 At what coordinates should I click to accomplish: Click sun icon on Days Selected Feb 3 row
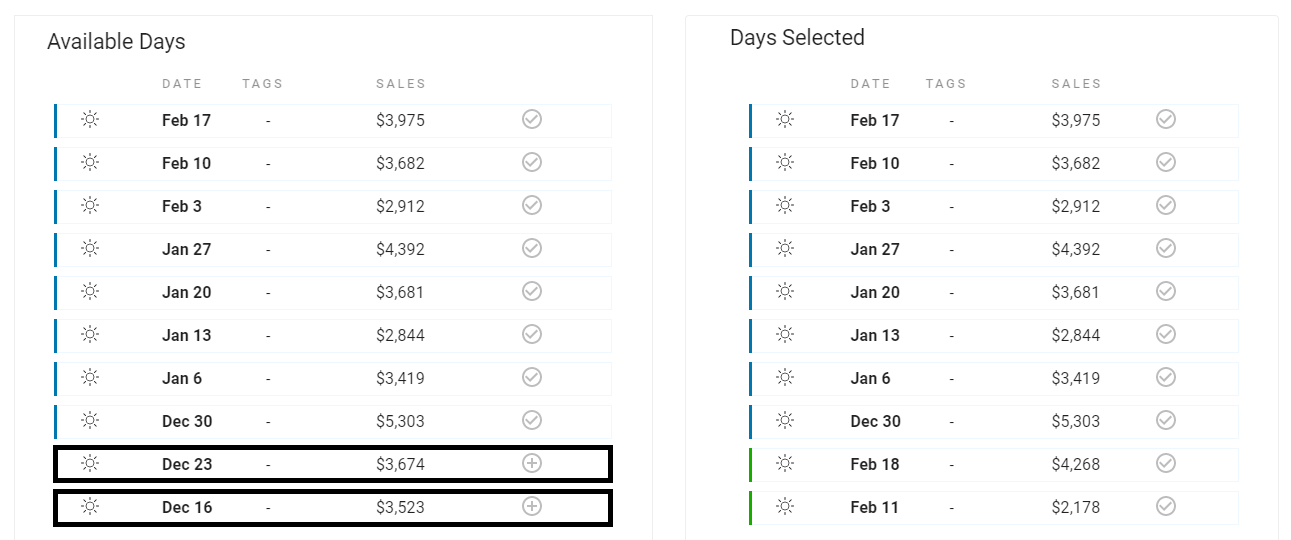pos(785,206)
